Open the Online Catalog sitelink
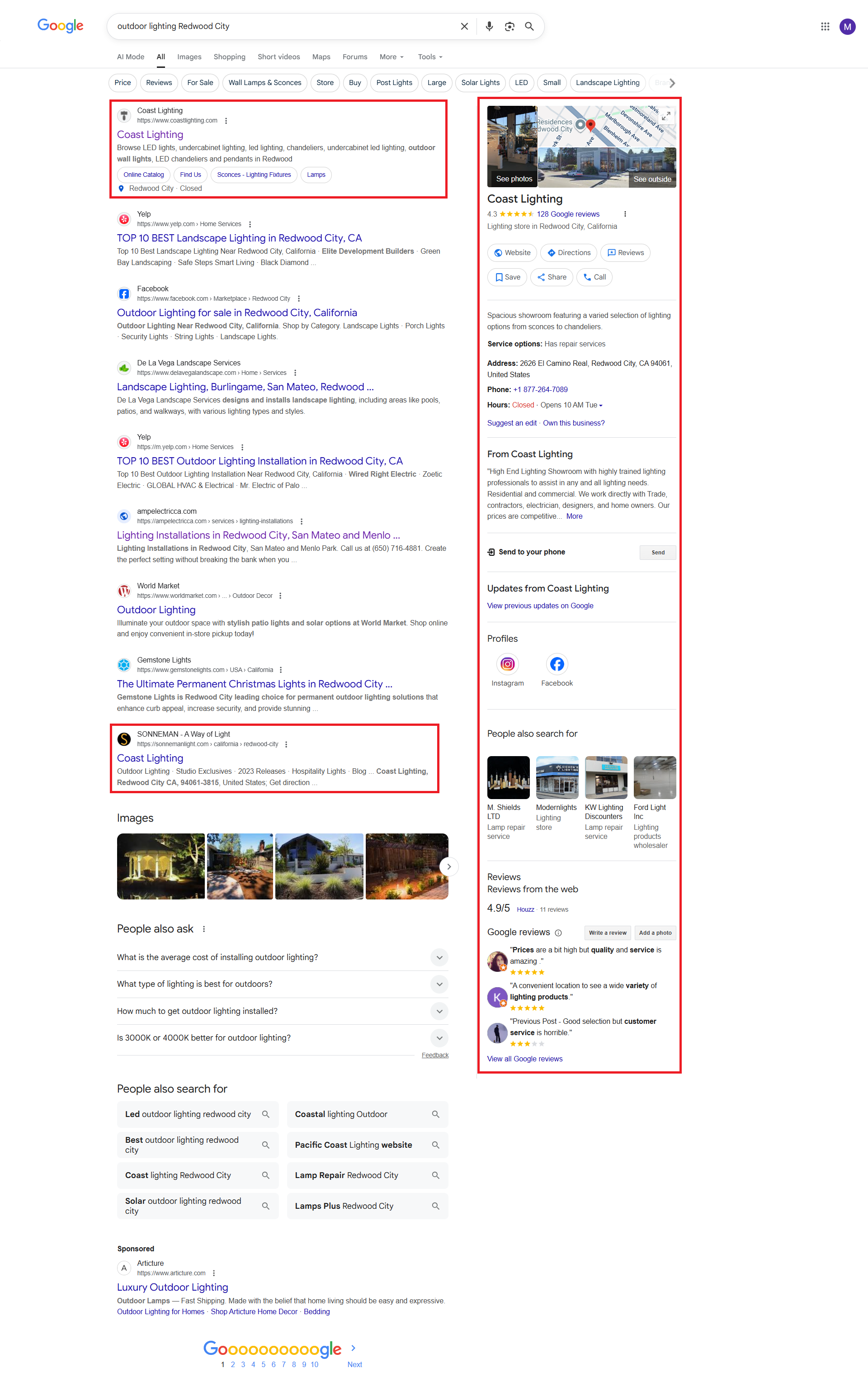The image size is (868, 1382). tap(143, 175)
